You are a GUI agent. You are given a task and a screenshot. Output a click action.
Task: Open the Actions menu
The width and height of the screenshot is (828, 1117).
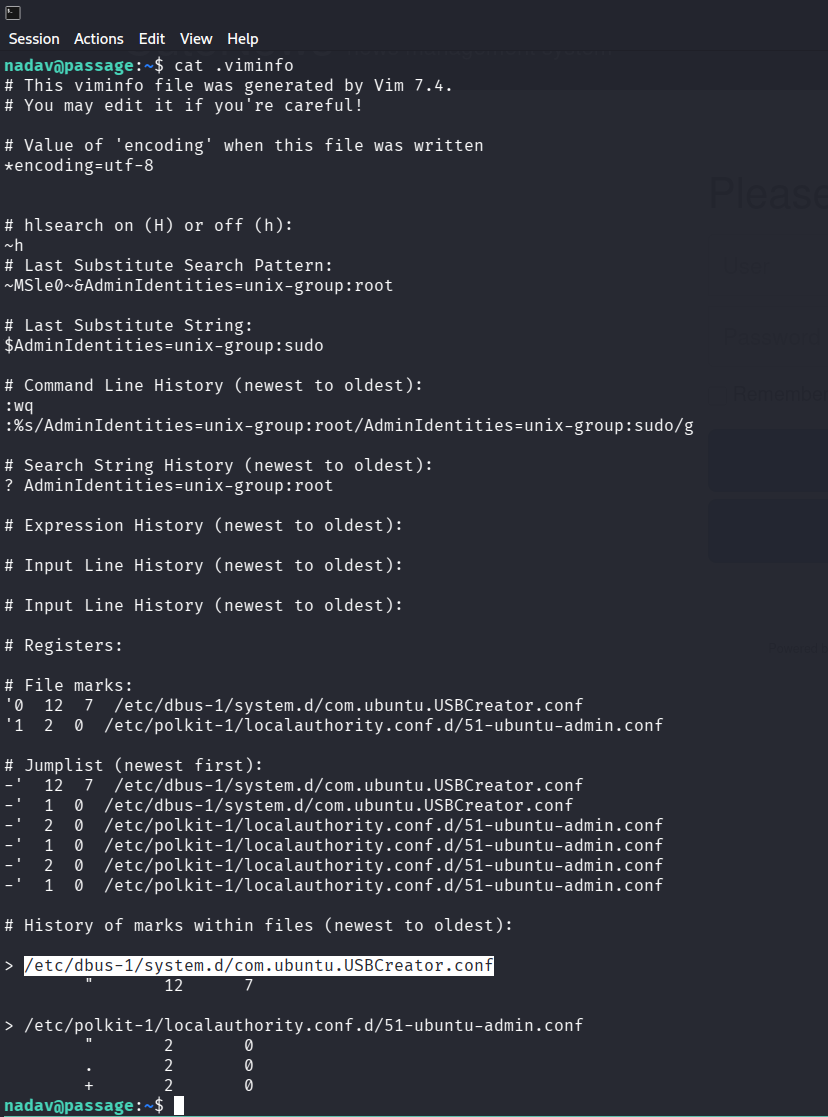(x=99, y=39)
